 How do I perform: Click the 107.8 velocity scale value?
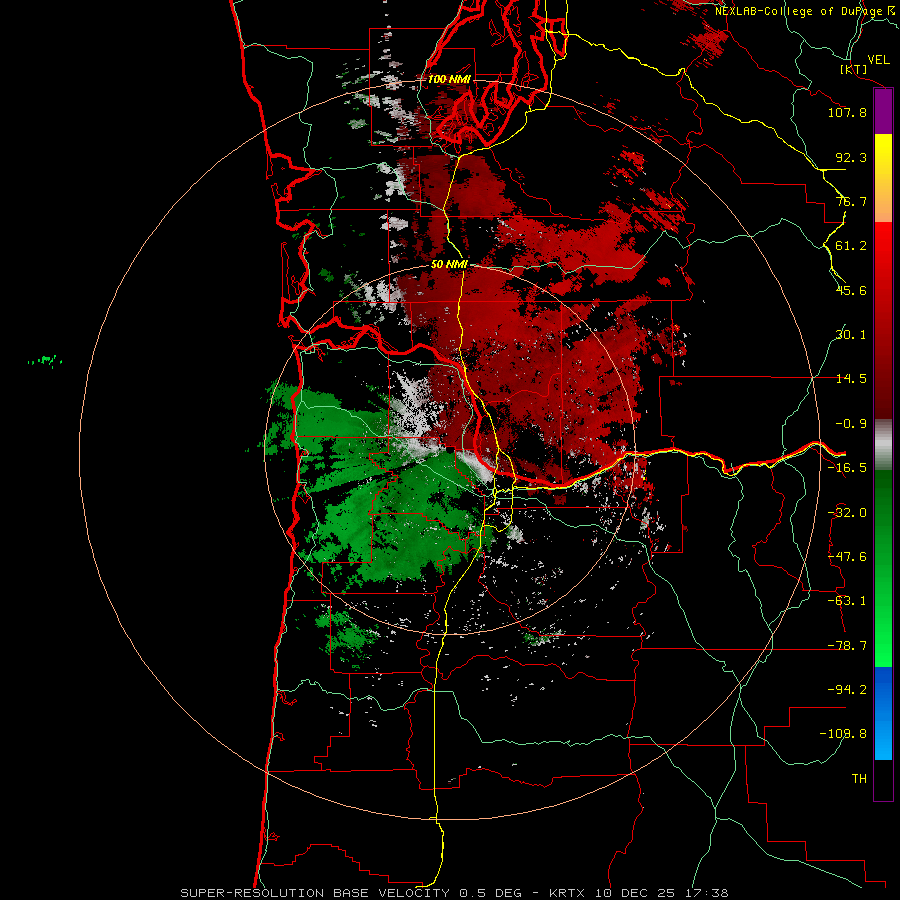[x=847, y=112]
